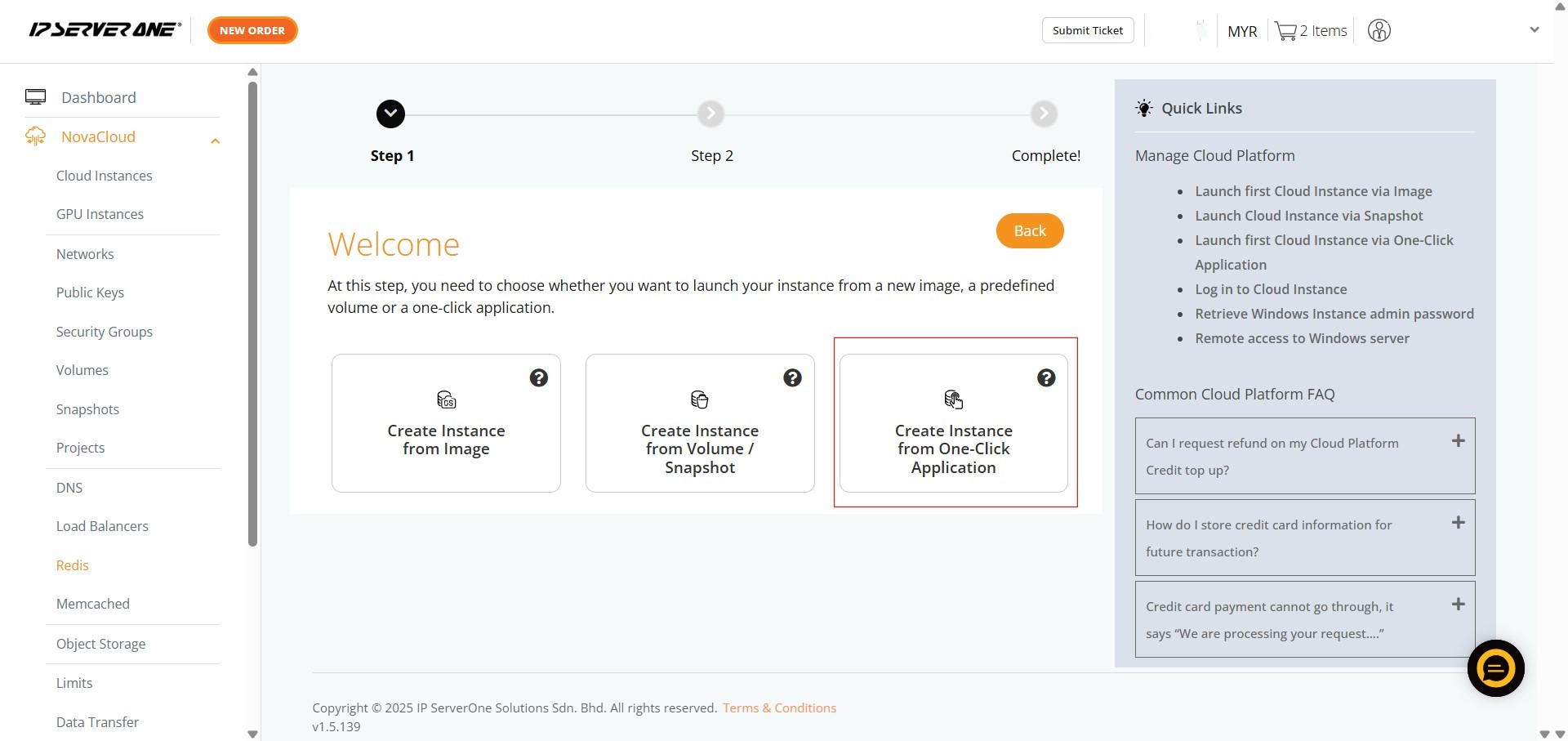Collapse the NovaCloud sidebar section
1568x741 pixels.
click(215, 141)
